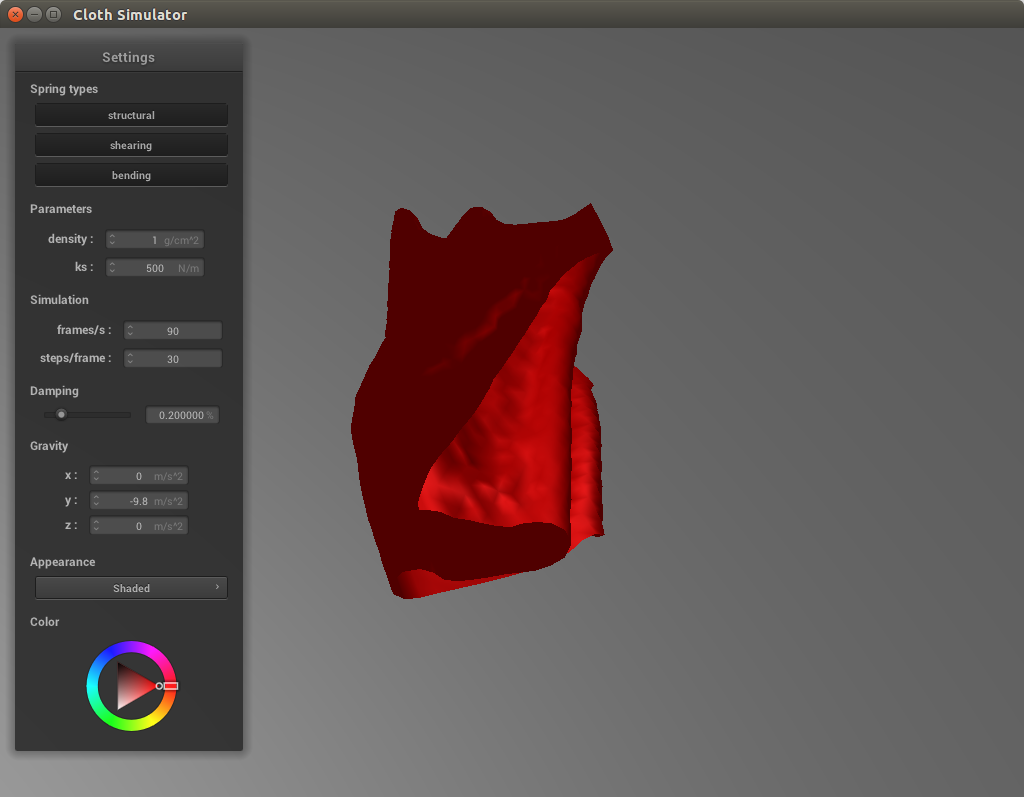This screenshot has width=1024, height=797.
Task: Click the gravity y spinner arrows
Action: (97, 501)
